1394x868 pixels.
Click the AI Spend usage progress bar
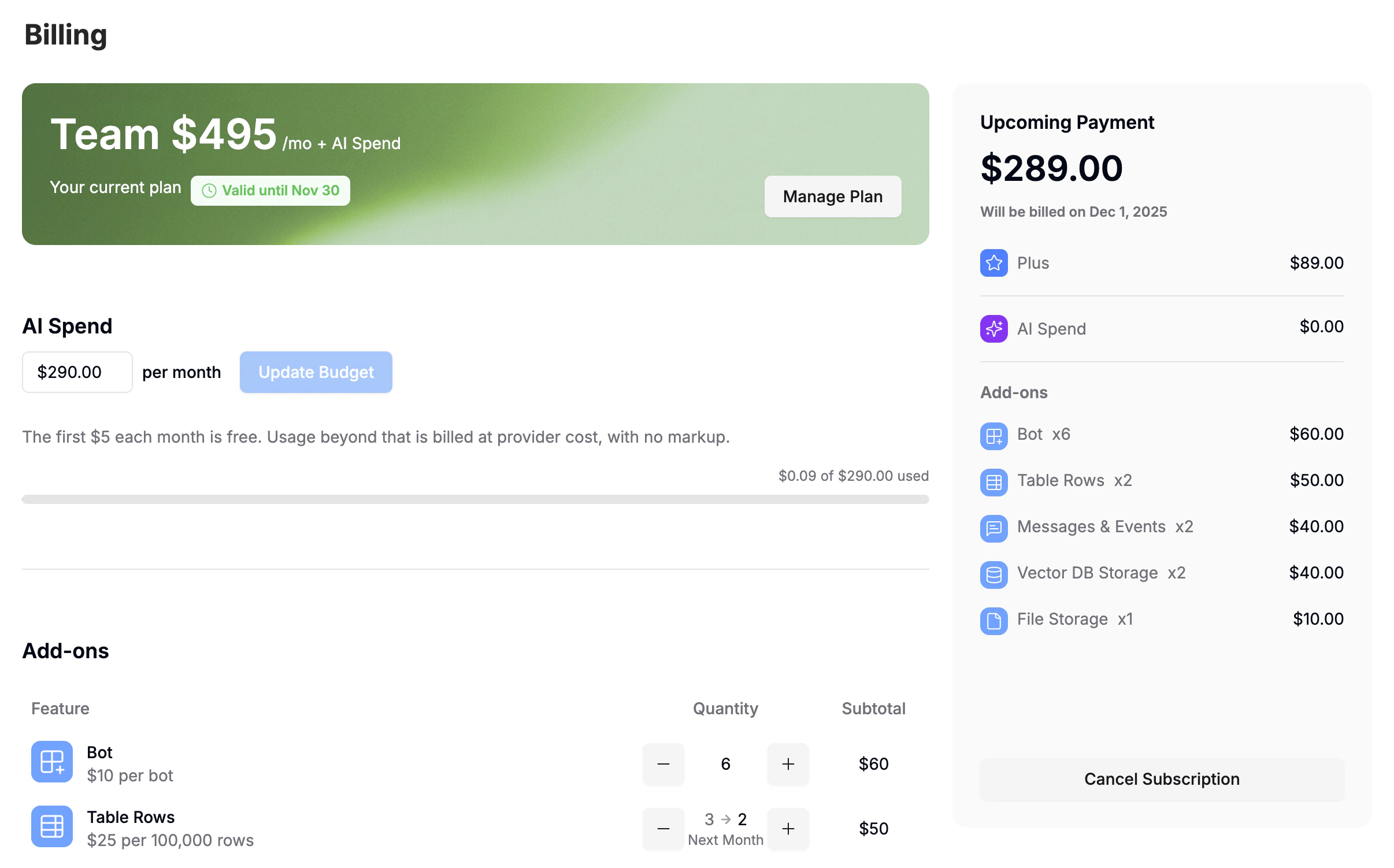pyautogui.click(x=475, y=498)
